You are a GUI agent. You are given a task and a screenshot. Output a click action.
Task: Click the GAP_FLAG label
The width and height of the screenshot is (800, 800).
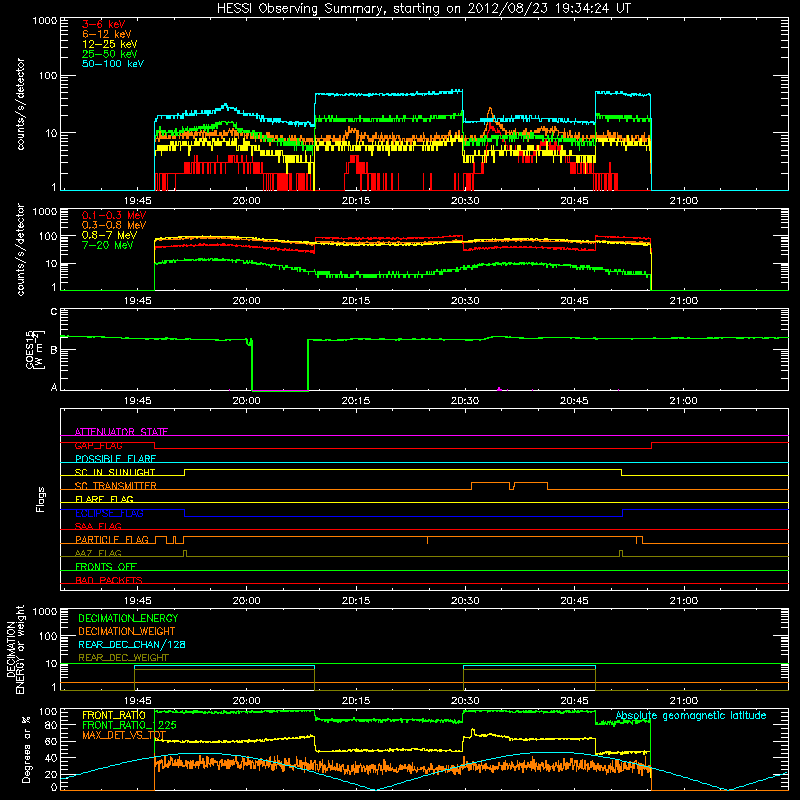pyautogui.click(x=98, y=445)
